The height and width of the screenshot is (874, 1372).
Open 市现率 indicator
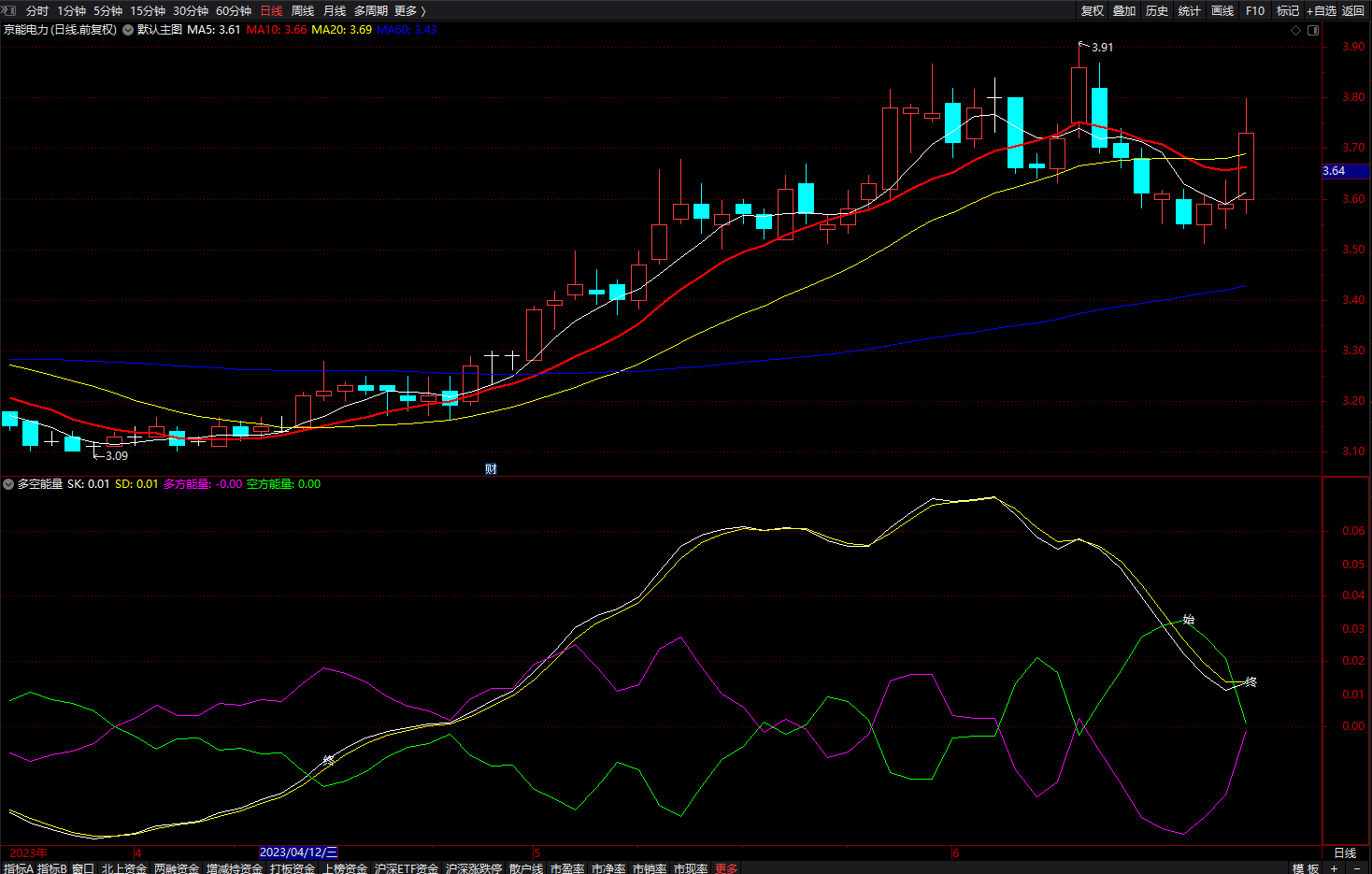(x=691, y=868)
